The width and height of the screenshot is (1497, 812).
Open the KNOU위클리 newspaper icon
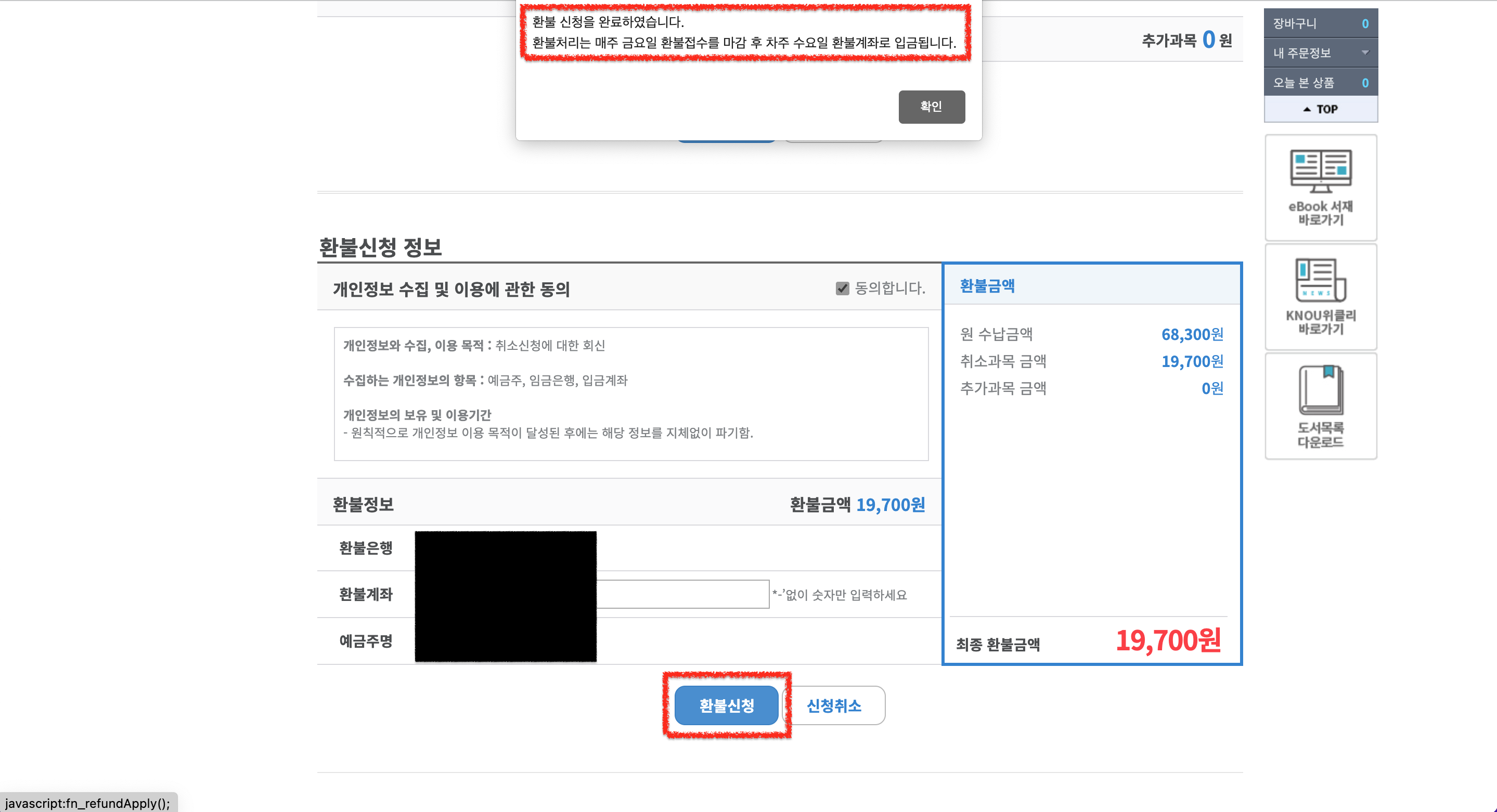pos(1320,280)
